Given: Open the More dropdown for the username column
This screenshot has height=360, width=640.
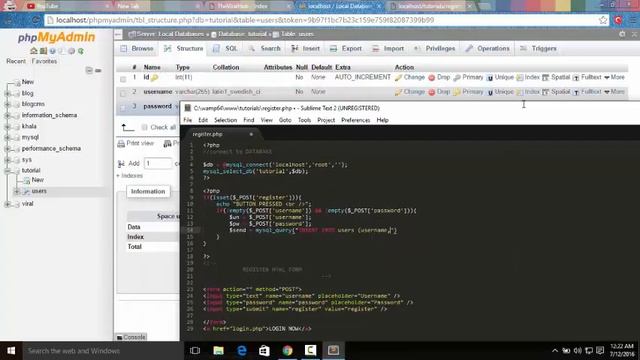Looking at the screenshot, I should 614,92.
